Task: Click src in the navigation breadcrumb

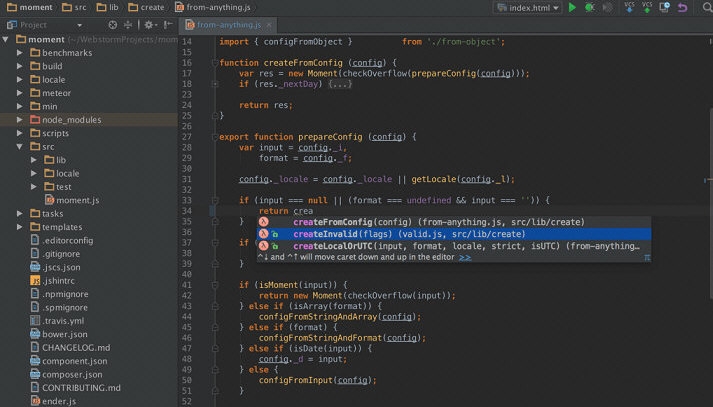Action: 74,7
